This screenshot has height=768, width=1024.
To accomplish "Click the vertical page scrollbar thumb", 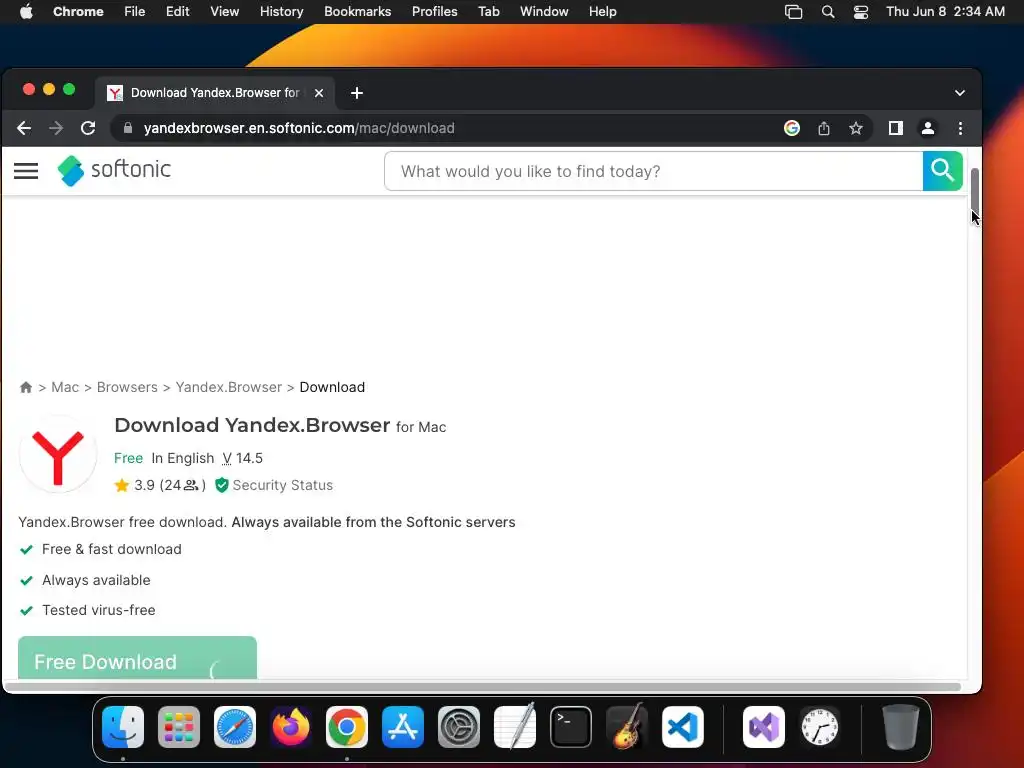I will point(974,189).
